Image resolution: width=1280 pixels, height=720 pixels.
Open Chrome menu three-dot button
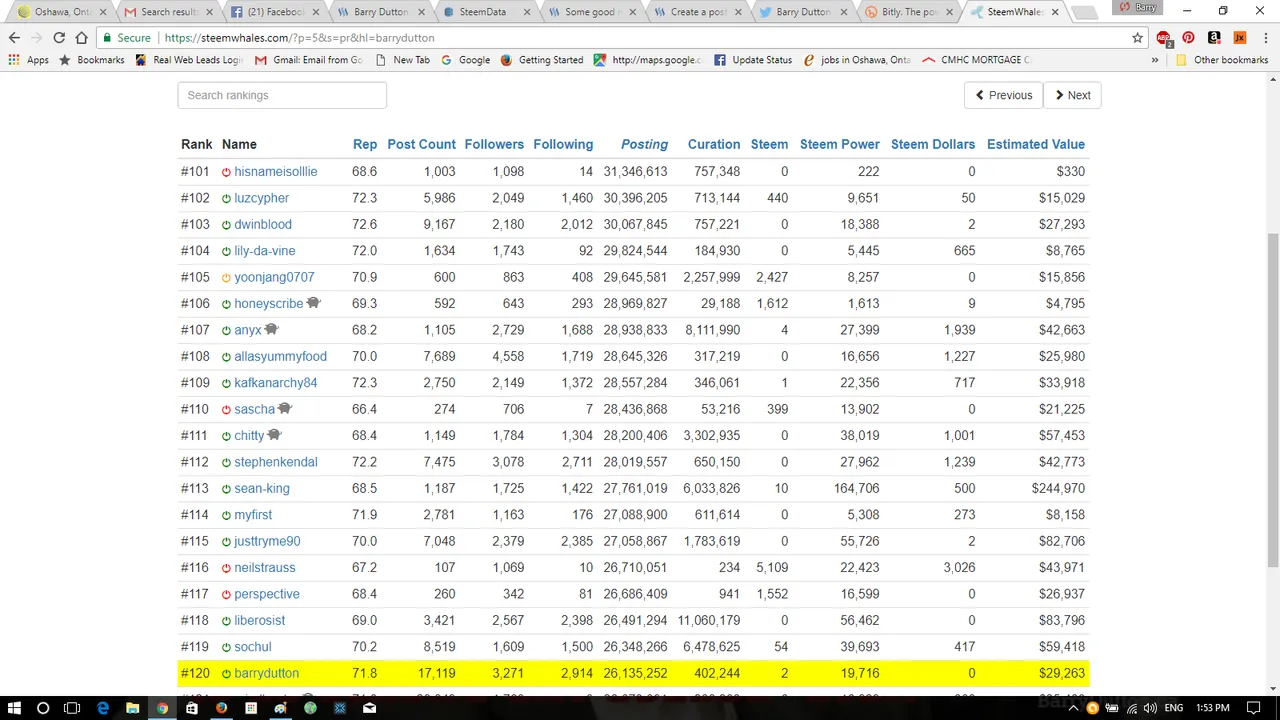coord(1264,38)
